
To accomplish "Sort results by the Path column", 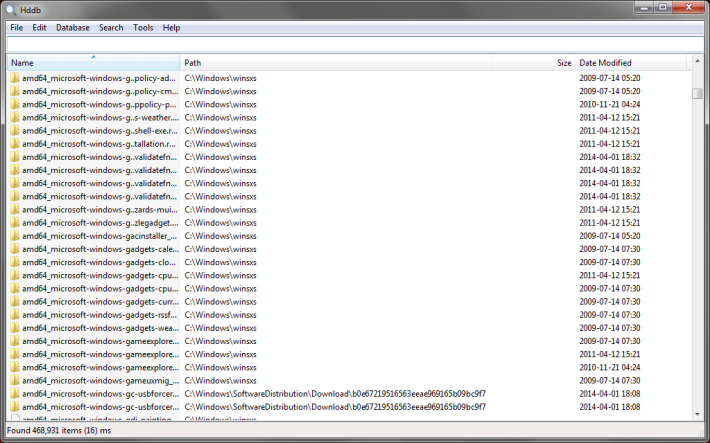I will tap(336, 63).
